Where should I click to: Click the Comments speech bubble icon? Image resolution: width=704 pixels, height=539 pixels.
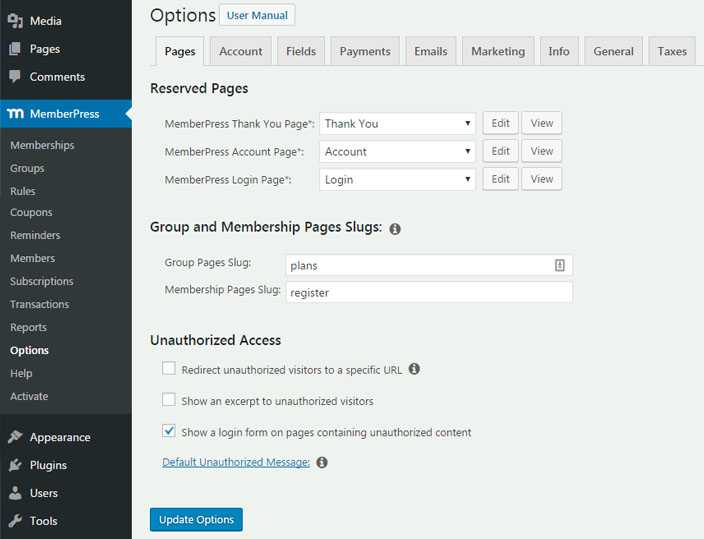(15, 77)
